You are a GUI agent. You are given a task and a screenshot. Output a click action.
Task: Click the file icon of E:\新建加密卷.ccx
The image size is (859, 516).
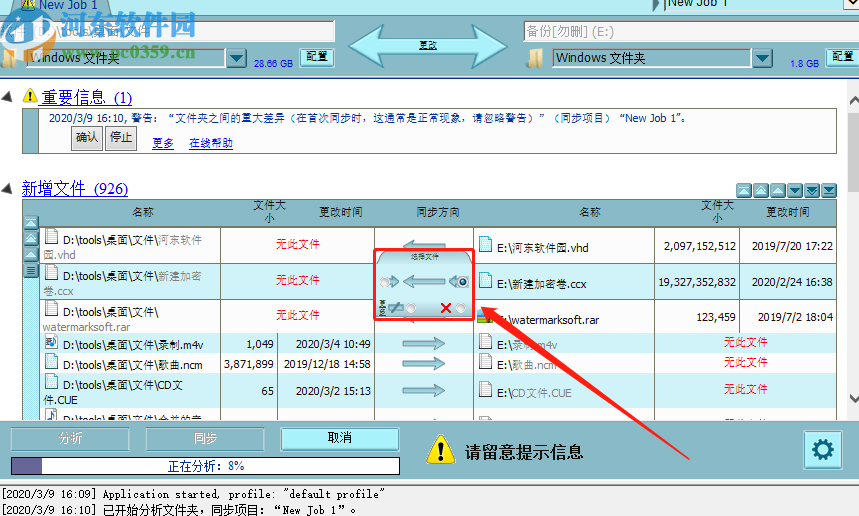[485, 280]
